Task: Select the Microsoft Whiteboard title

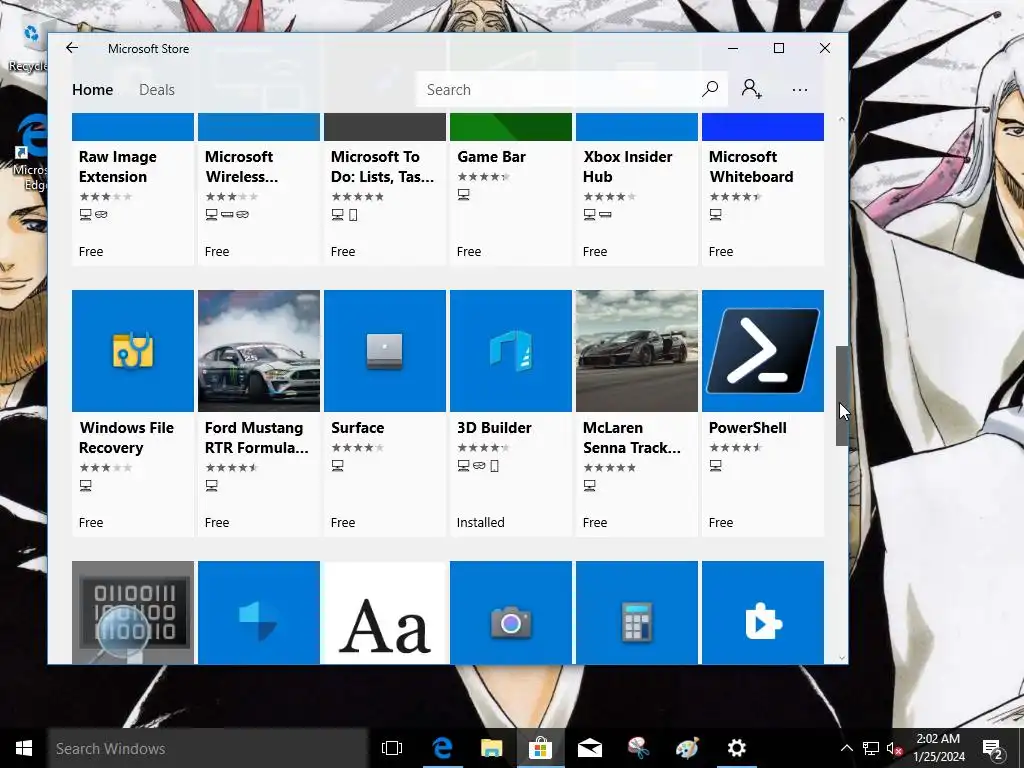Action: point(751,167)
